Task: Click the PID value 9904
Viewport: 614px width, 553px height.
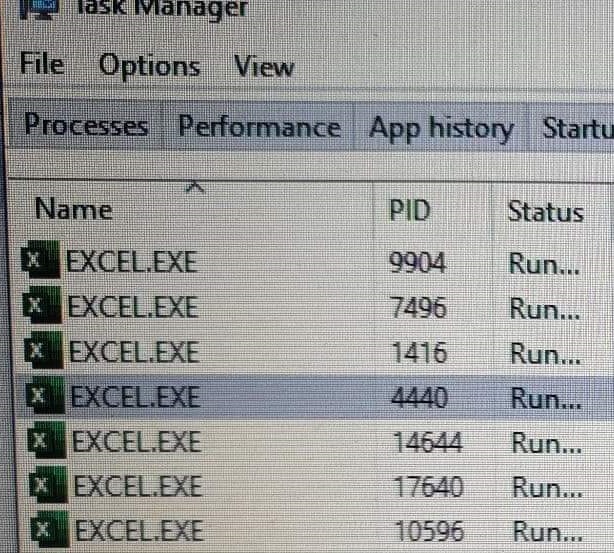Action: pos(417,262)
